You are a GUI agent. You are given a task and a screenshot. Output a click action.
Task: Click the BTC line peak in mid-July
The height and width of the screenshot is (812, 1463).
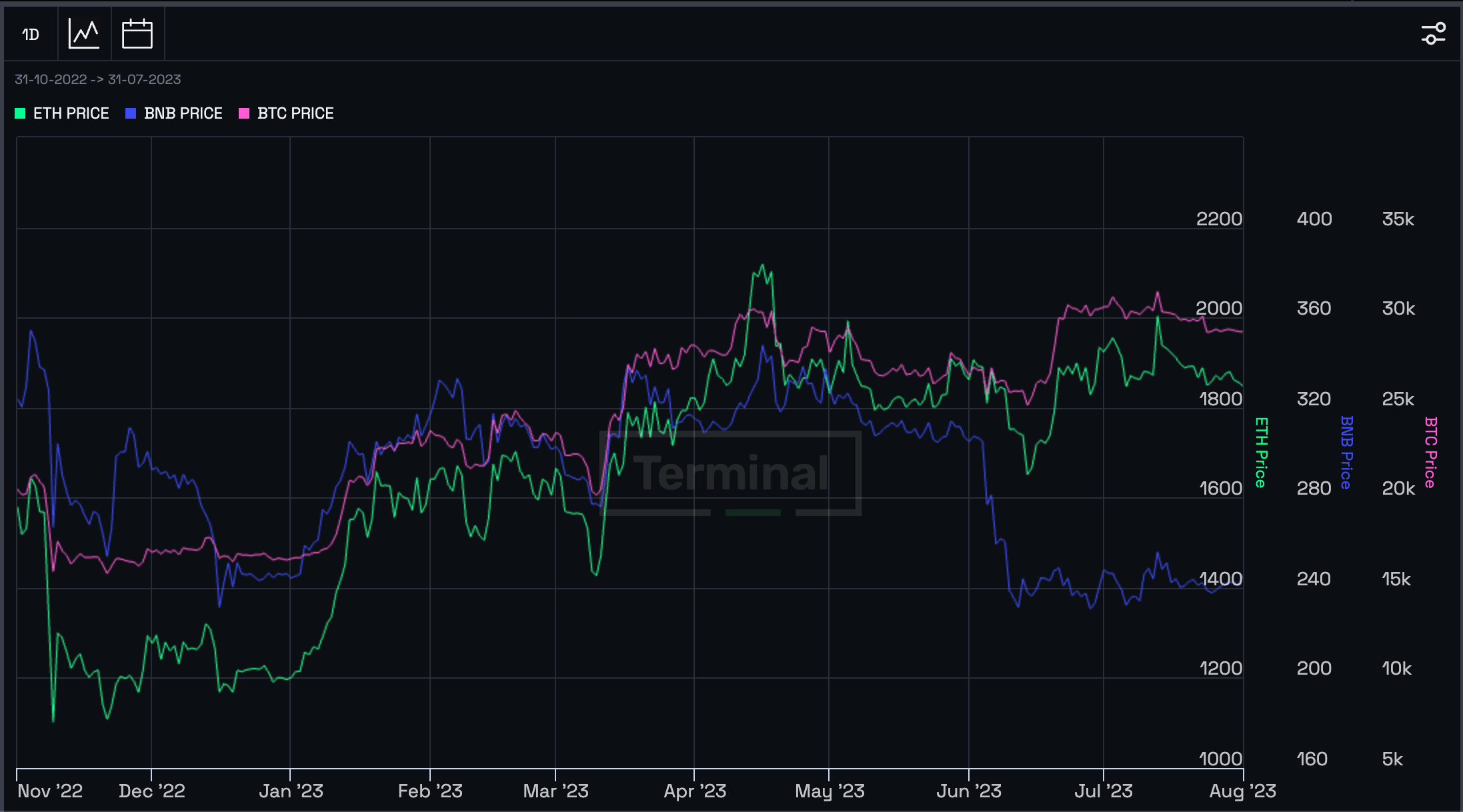click(x=1158, y=293)
